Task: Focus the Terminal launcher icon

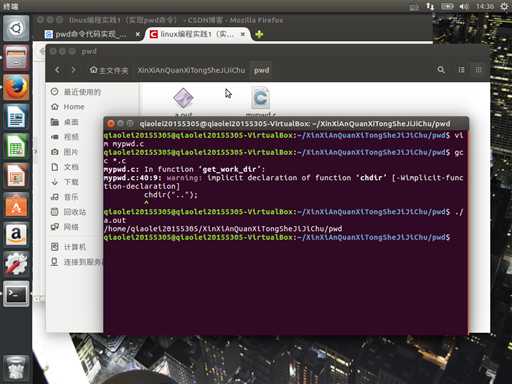Action: coord(16,293)
